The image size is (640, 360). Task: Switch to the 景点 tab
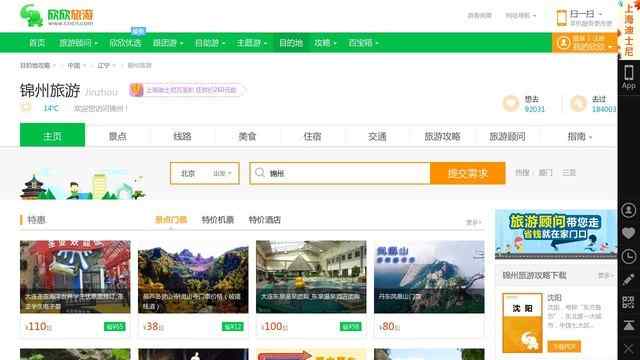[118, 136]
